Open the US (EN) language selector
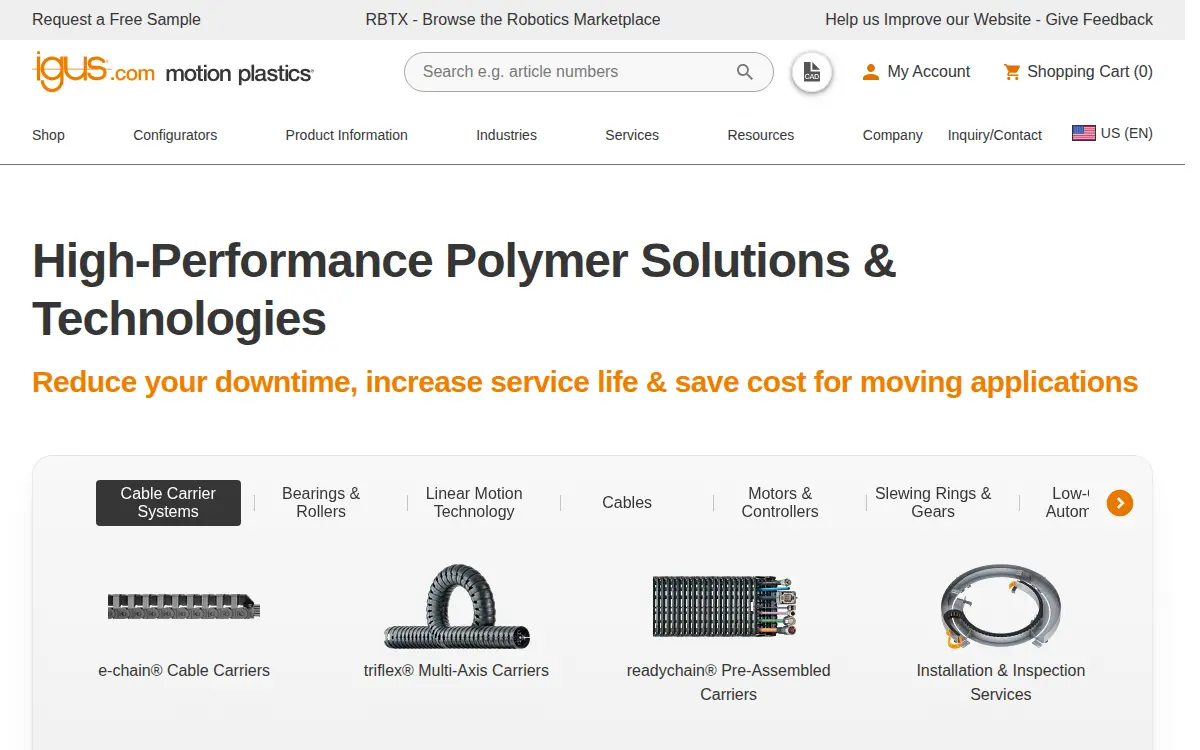 click(1112, 133)
